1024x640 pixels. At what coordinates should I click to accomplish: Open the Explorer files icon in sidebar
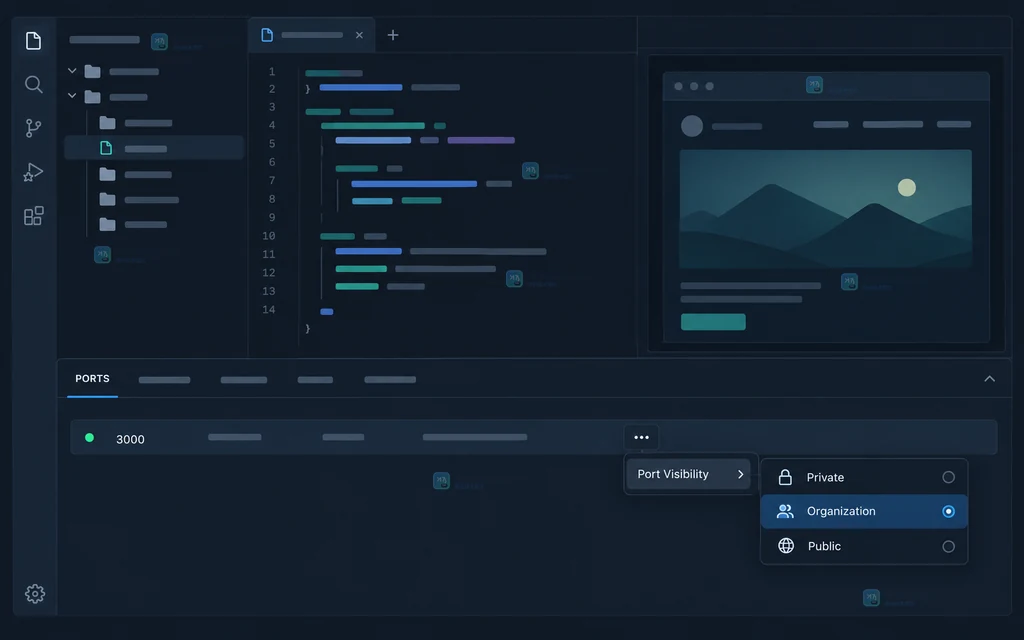pyautogui.click(x=33, y=40)
